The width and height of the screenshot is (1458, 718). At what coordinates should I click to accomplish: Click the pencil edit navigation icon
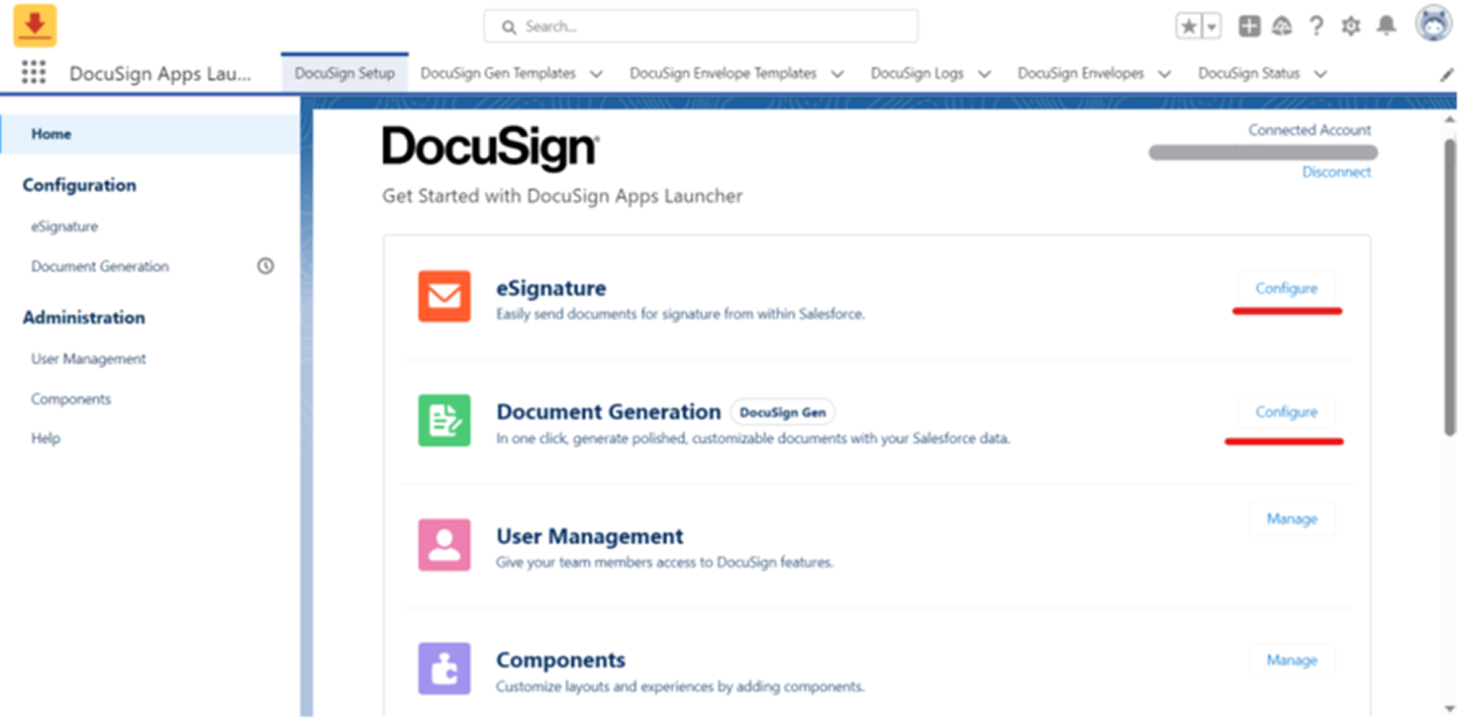[x=1446, y=75]
